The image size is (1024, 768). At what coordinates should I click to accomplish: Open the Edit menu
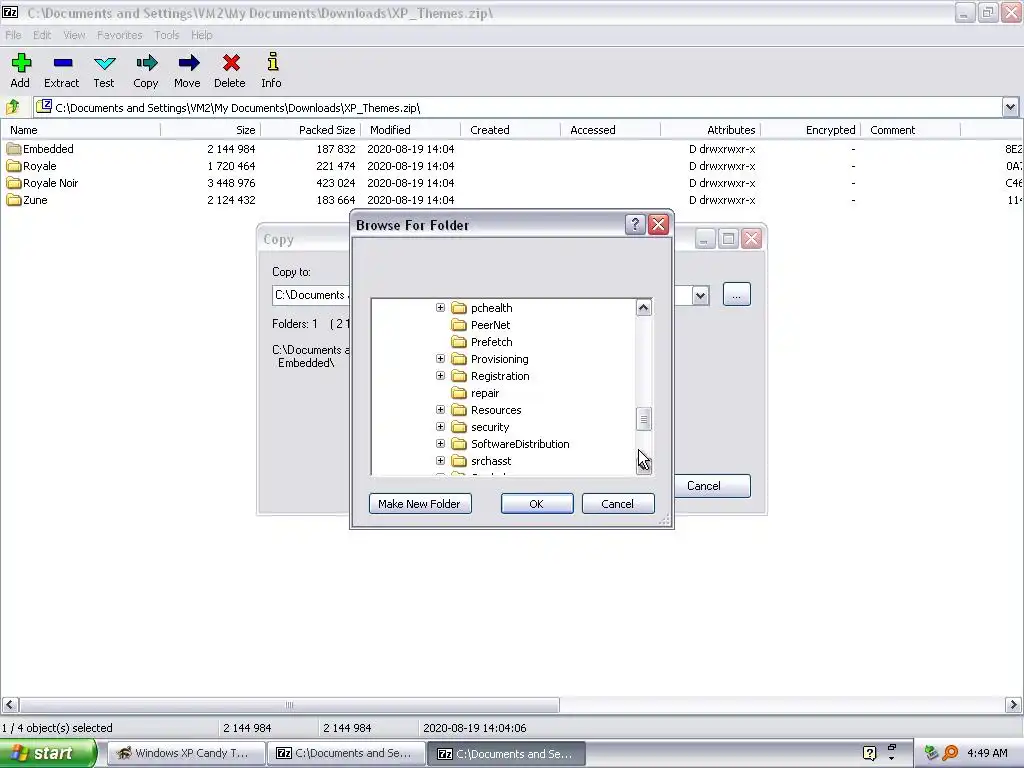click(42, 35)
